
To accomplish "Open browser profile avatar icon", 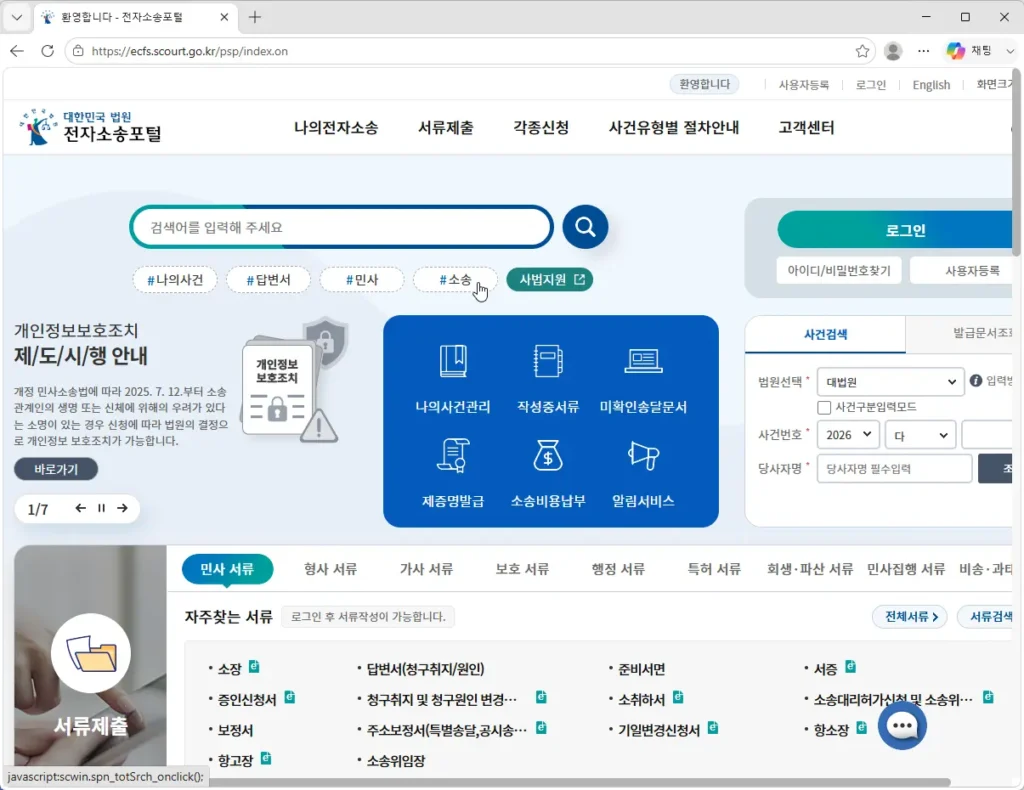I will click(893, 51).
